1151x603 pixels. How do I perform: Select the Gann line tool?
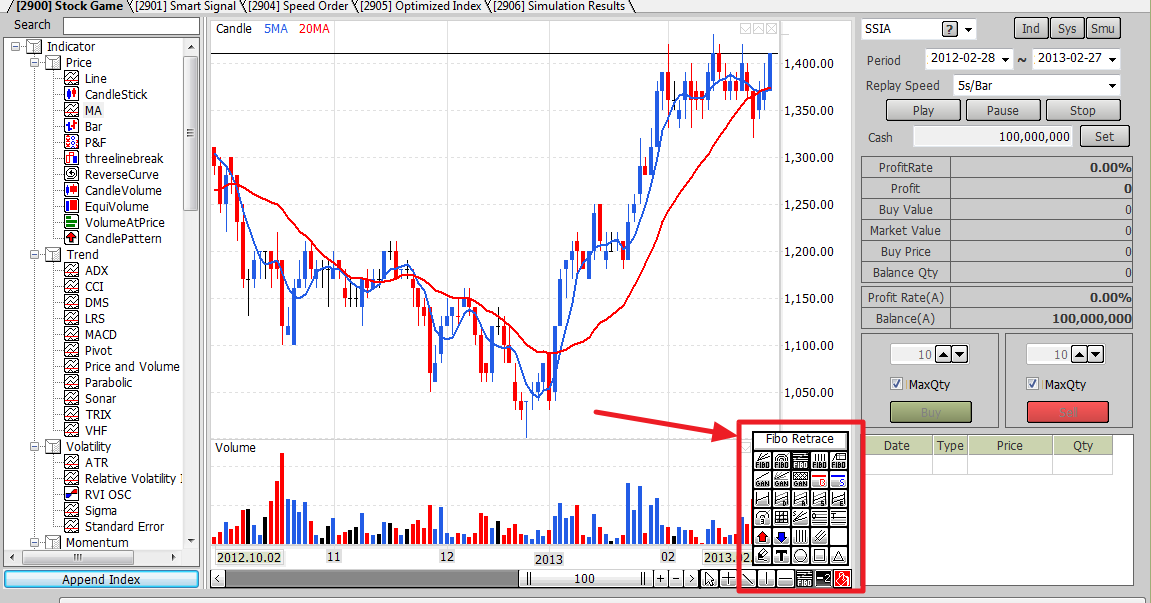(x=763, y=479)
